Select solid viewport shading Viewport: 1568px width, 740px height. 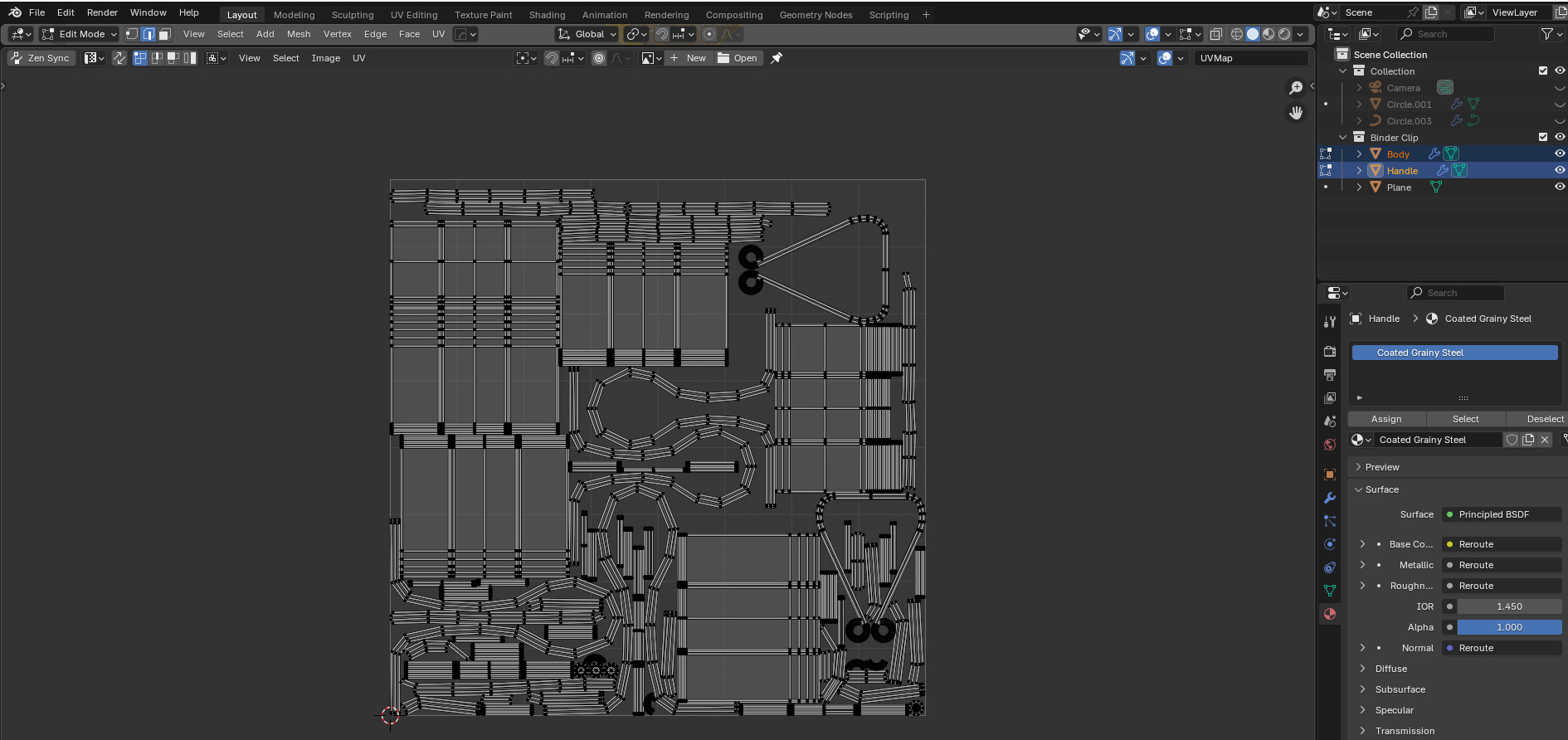1253,34
